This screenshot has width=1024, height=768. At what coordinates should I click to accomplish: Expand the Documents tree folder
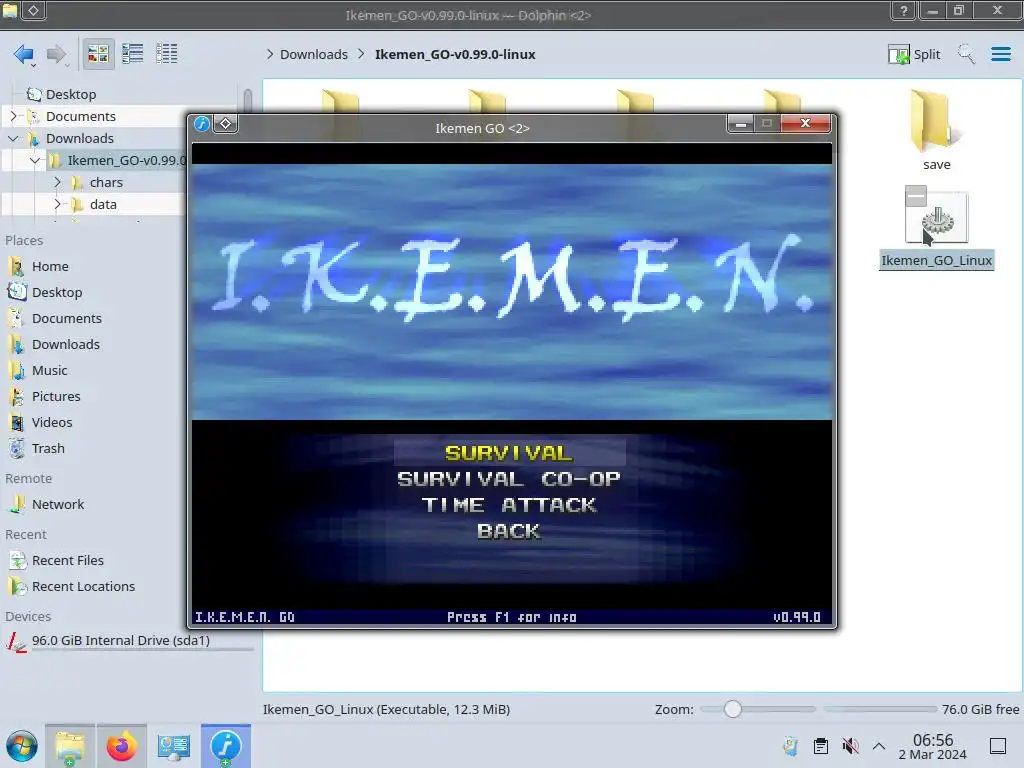13,116
